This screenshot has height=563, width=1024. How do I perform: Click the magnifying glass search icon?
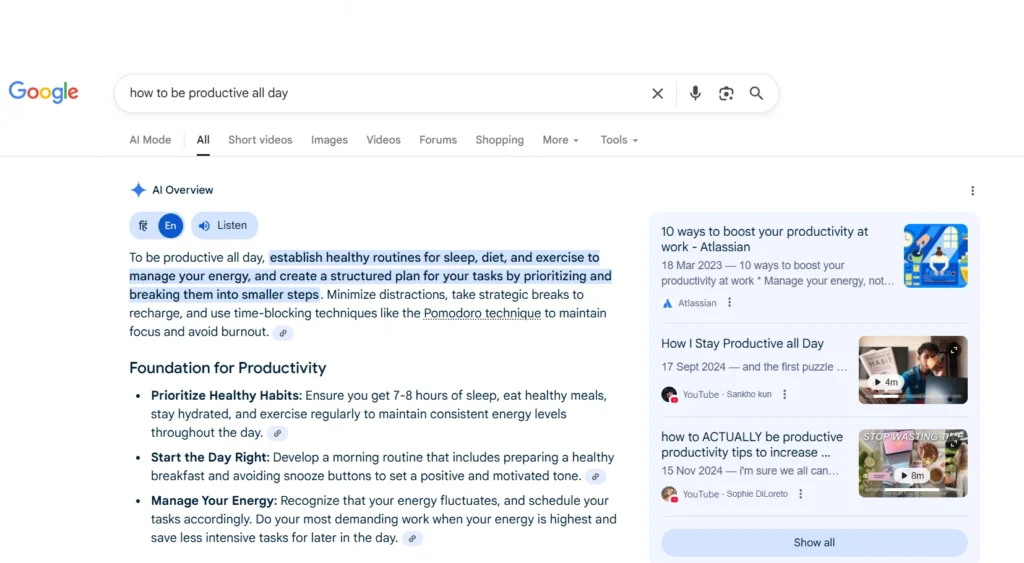(x=756, y=93)
